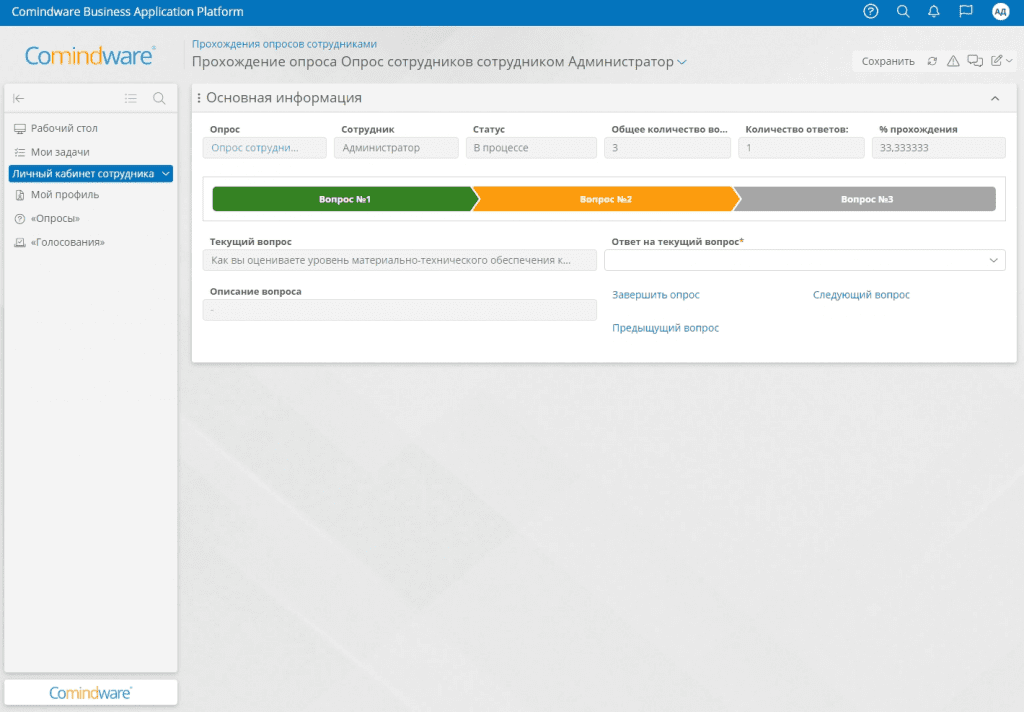Open dropdown arrow next to form title
The height and width of the screenshot is (712, 1024).
[682, 62]
